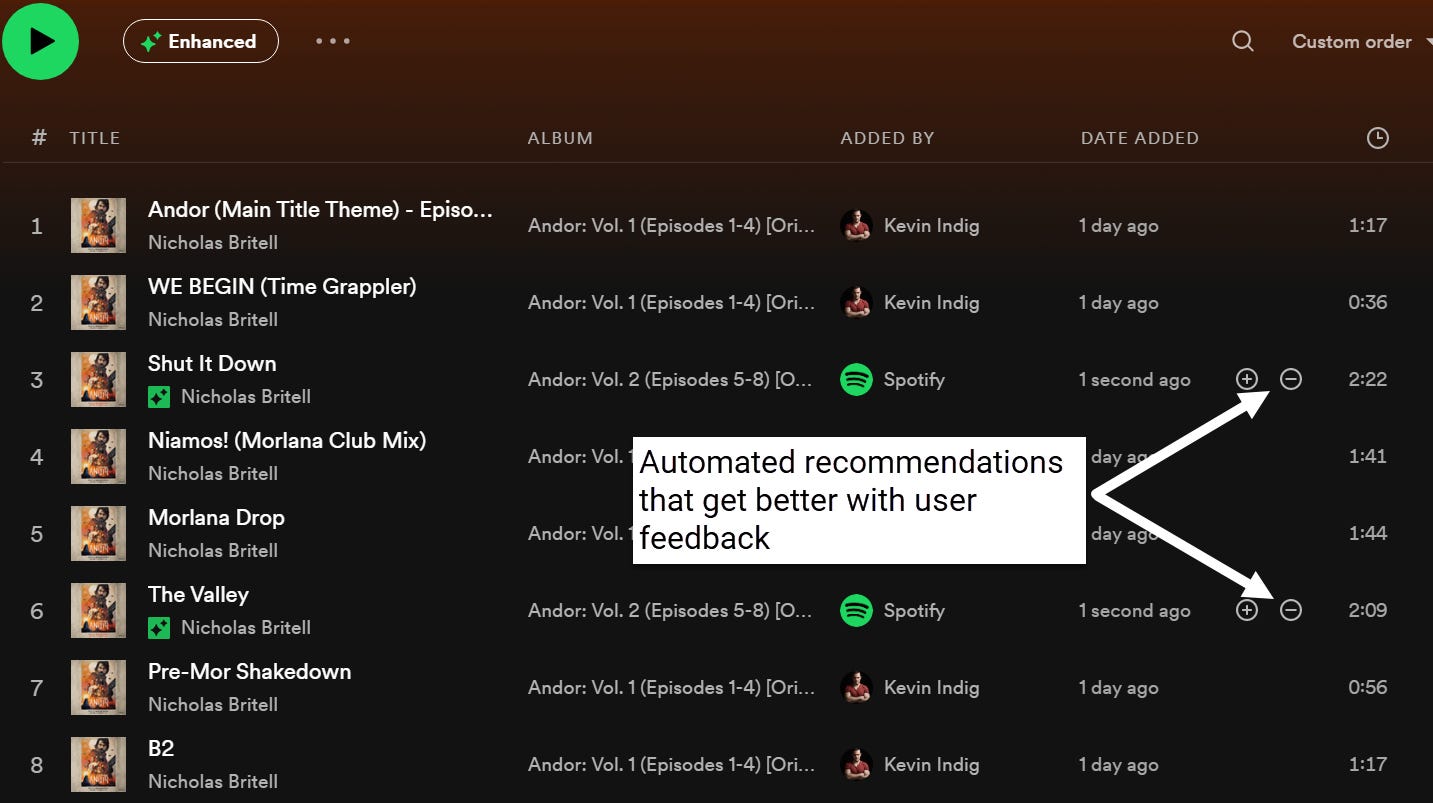Sort by the TITLE column header
This screenshot has height=803, width=1433.
pos(95,138)
